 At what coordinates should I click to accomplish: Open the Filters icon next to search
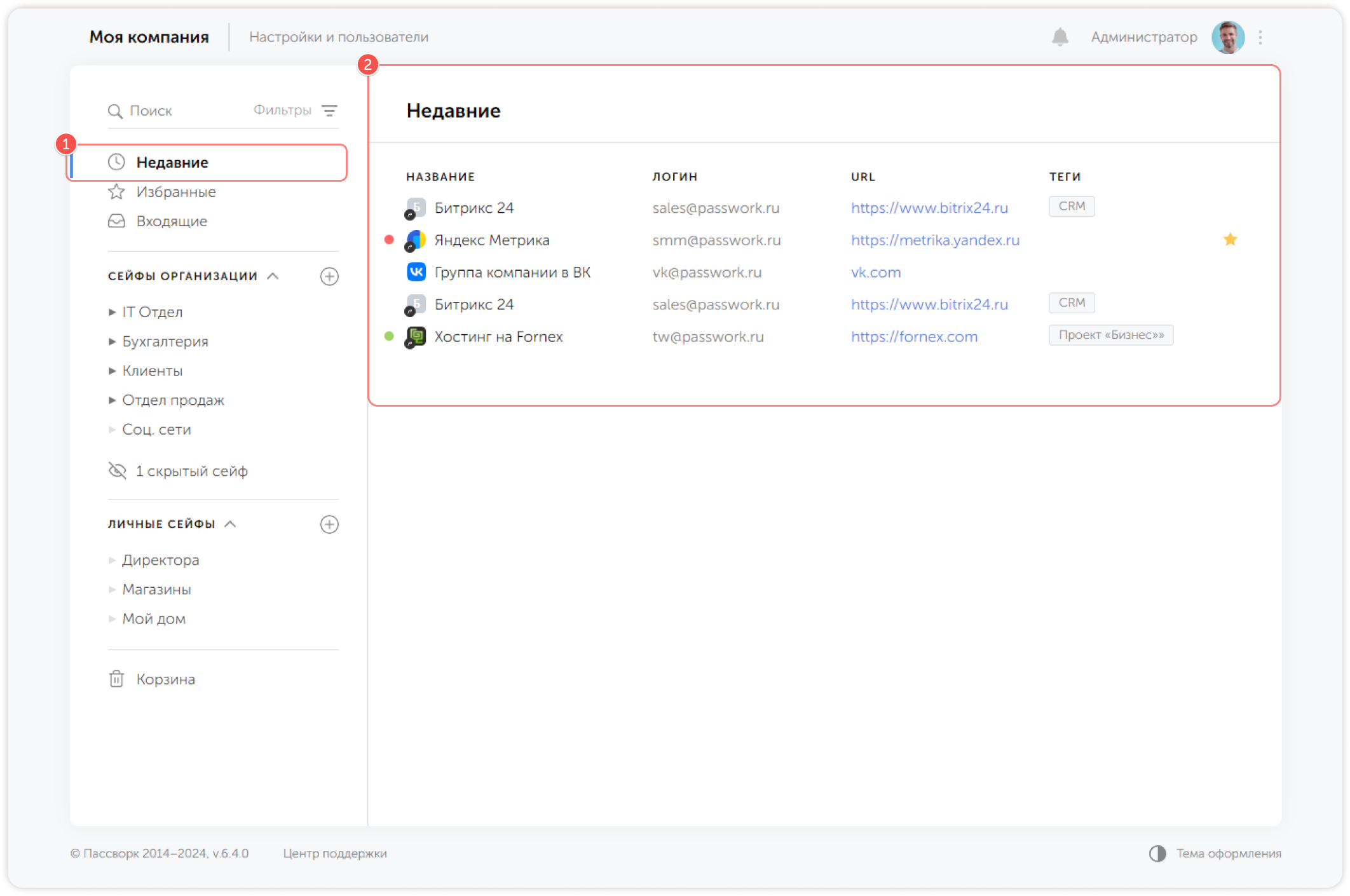coord(329,111)
